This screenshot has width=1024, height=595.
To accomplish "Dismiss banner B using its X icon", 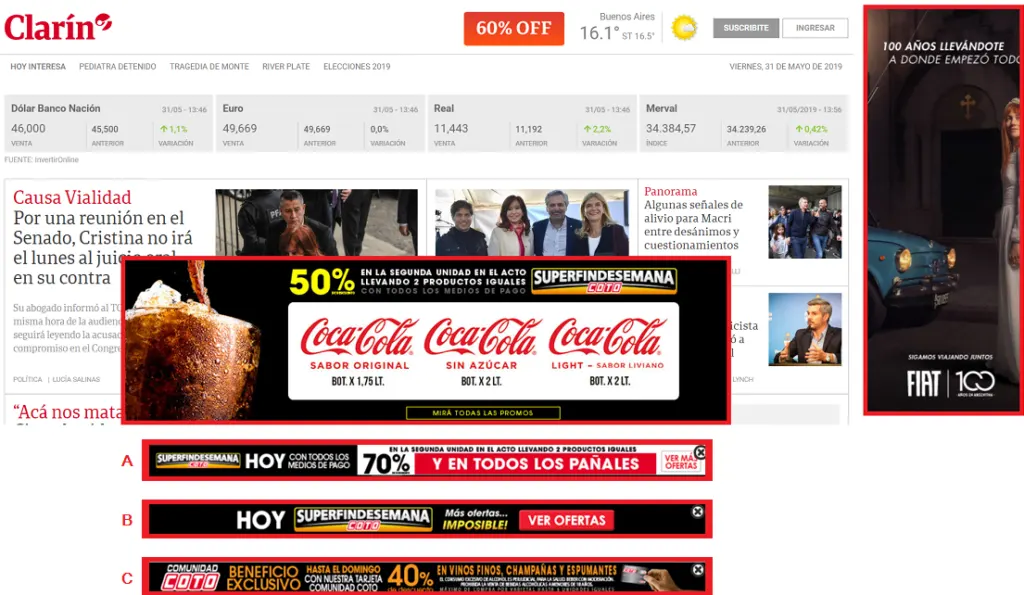I will click(x=697, y=512).
